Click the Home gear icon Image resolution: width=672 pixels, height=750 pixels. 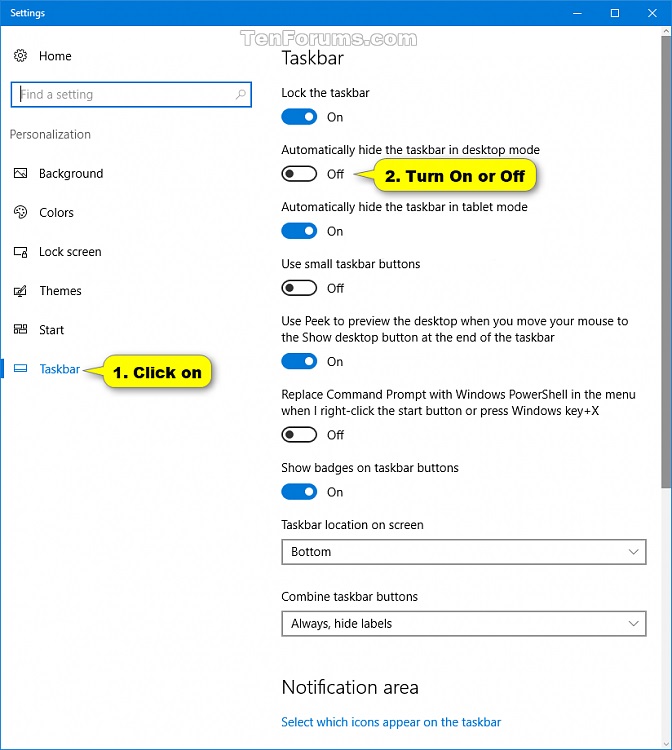(x=20, y=55)
